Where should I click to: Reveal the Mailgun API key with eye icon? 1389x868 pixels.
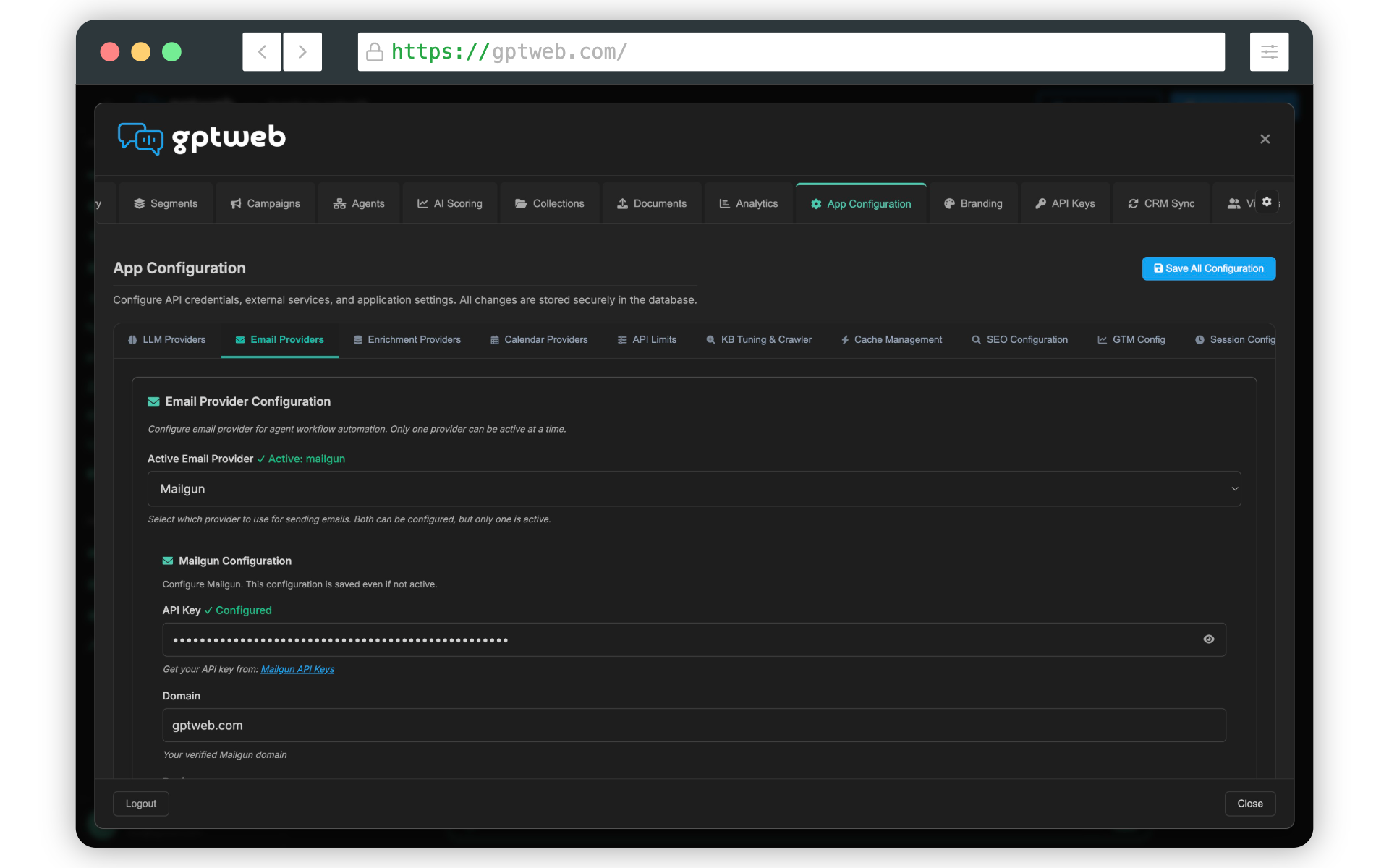click(1209, 639)
